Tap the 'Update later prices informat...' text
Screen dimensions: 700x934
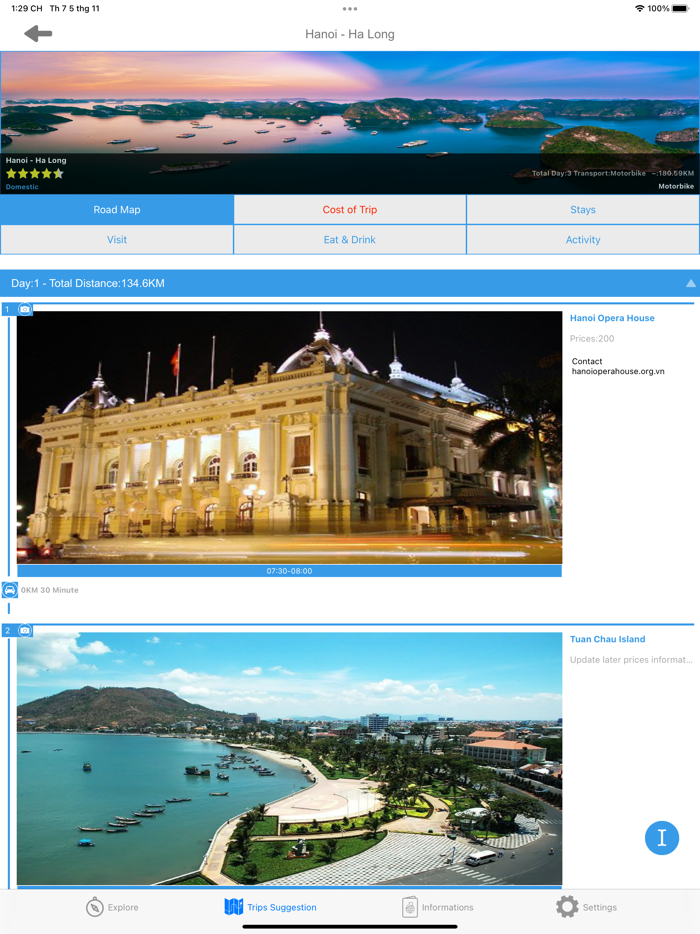(631, 659)
